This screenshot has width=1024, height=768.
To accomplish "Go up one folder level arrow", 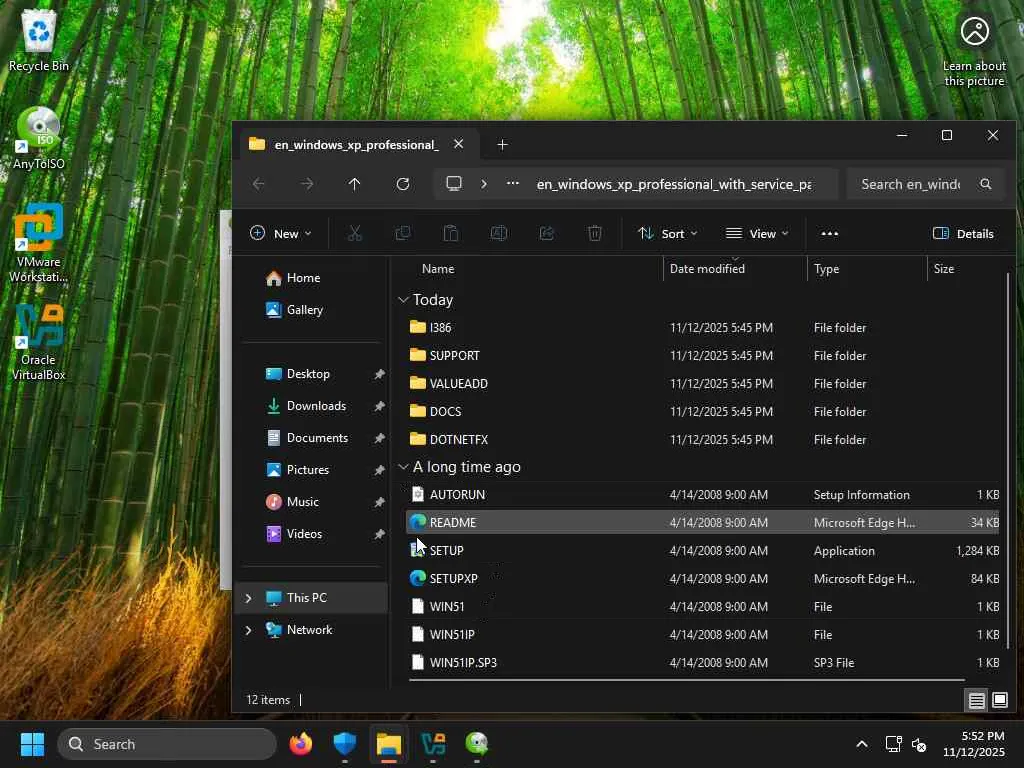I will coord(355,184).
